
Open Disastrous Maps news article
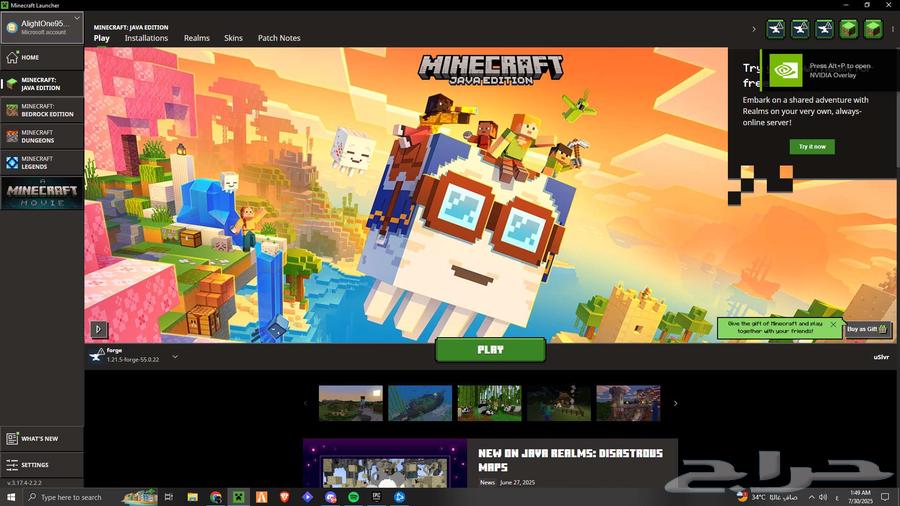(x=571, y=460)
